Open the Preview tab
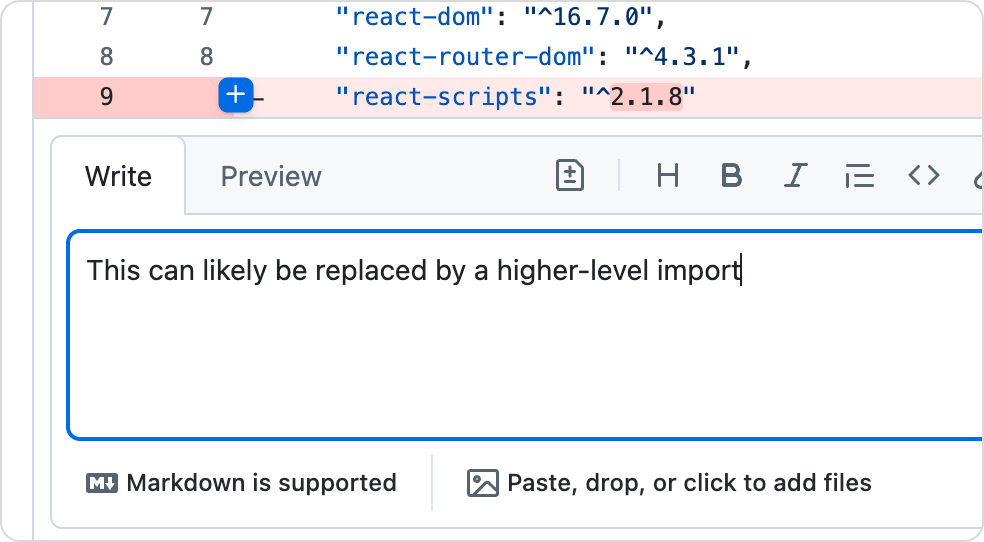 [x=271, y=177]
